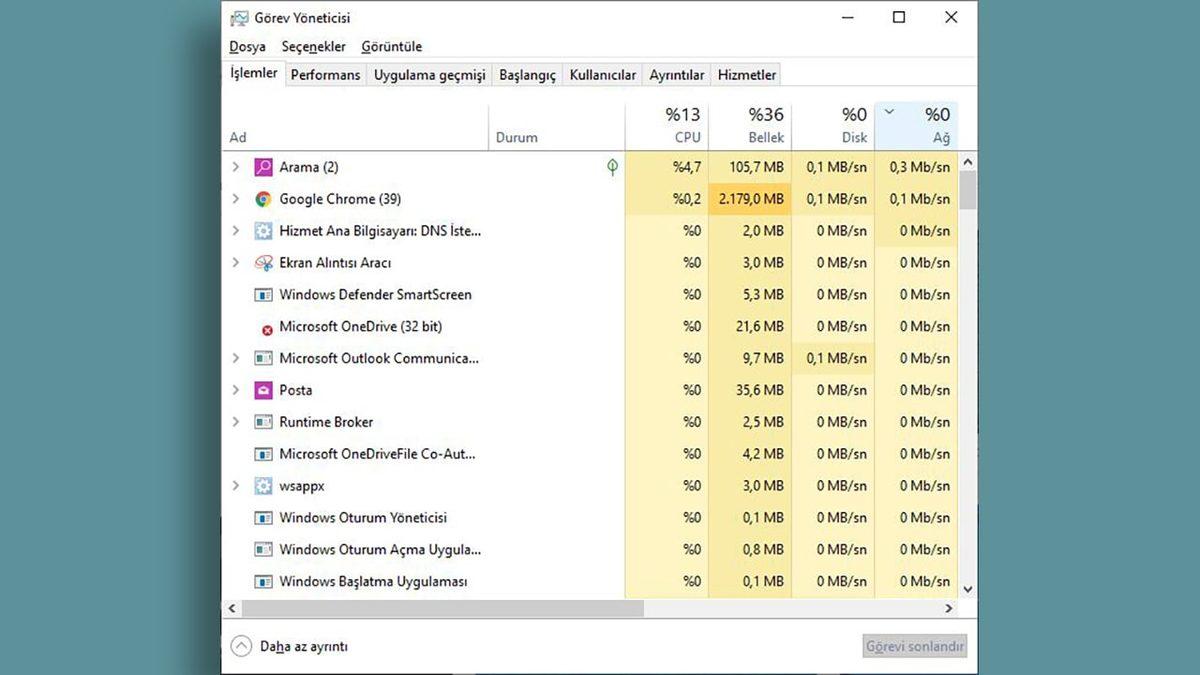Open the Dosya menu
The width and height of the screenshot is (1200, 675).
247,46
